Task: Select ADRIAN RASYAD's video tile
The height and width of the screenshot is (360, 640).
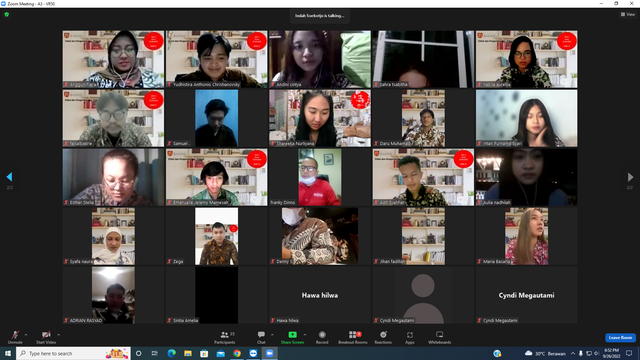Action: coord(113,295)
